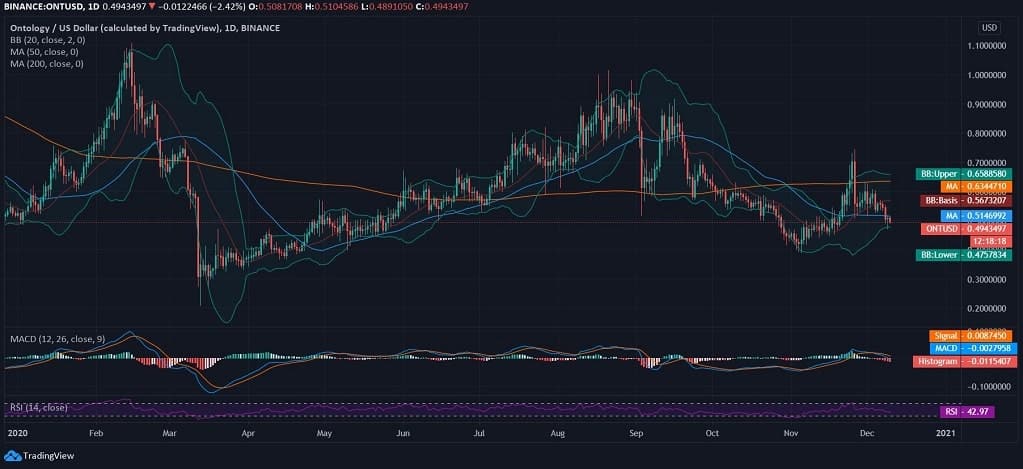
Task: Click the blue MA 0.5146992 price tag
Action: [x=976, y=215]
